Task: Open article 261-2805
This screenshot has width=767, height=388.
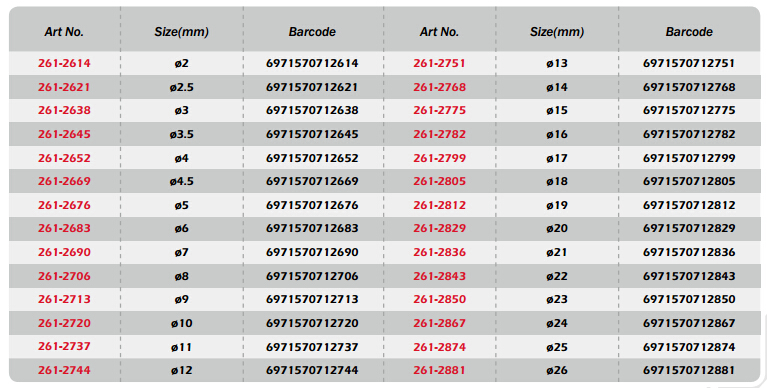Action: point(439,181)
